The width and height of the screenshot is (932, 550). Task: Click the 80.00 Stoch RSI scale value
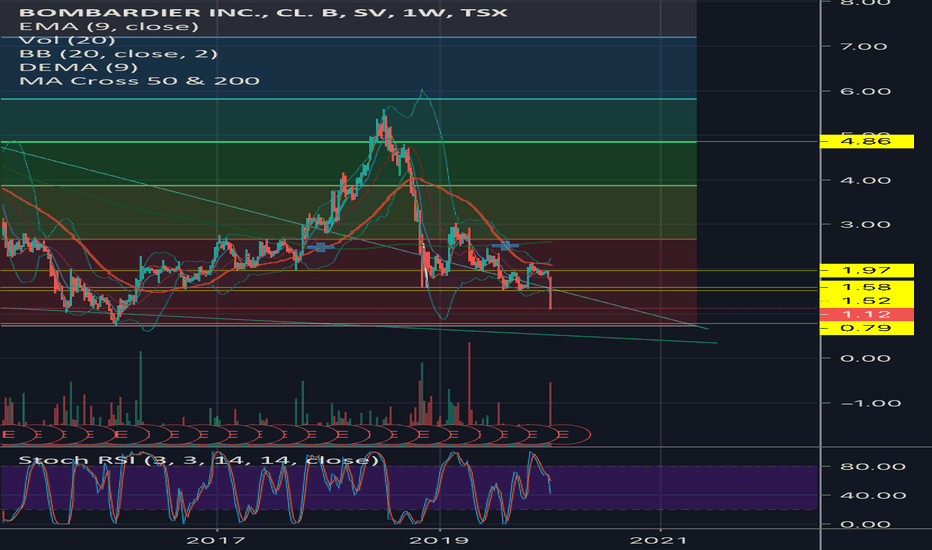coord(873,467)
